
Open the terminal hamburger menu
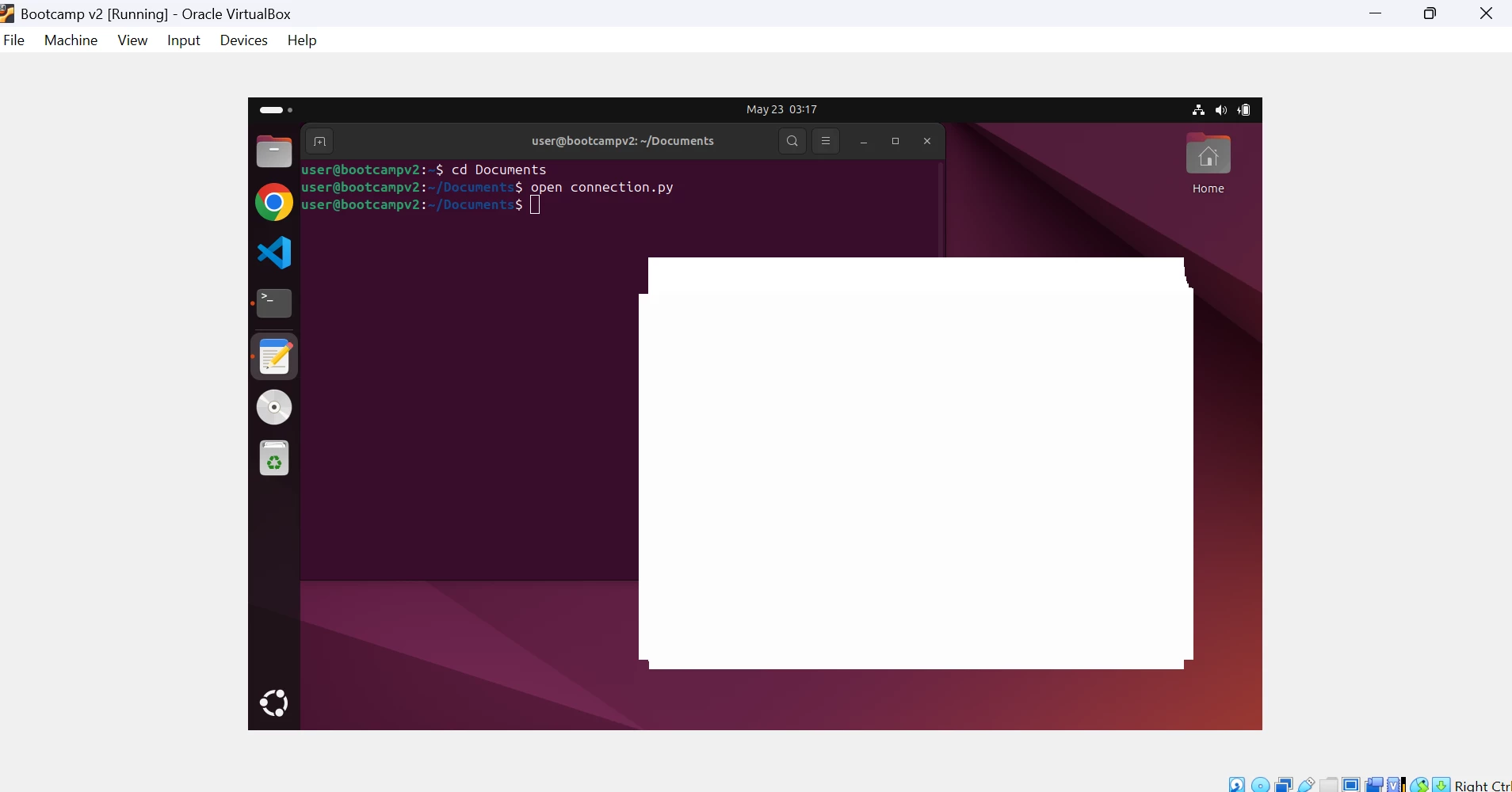(x=826, y=142)
